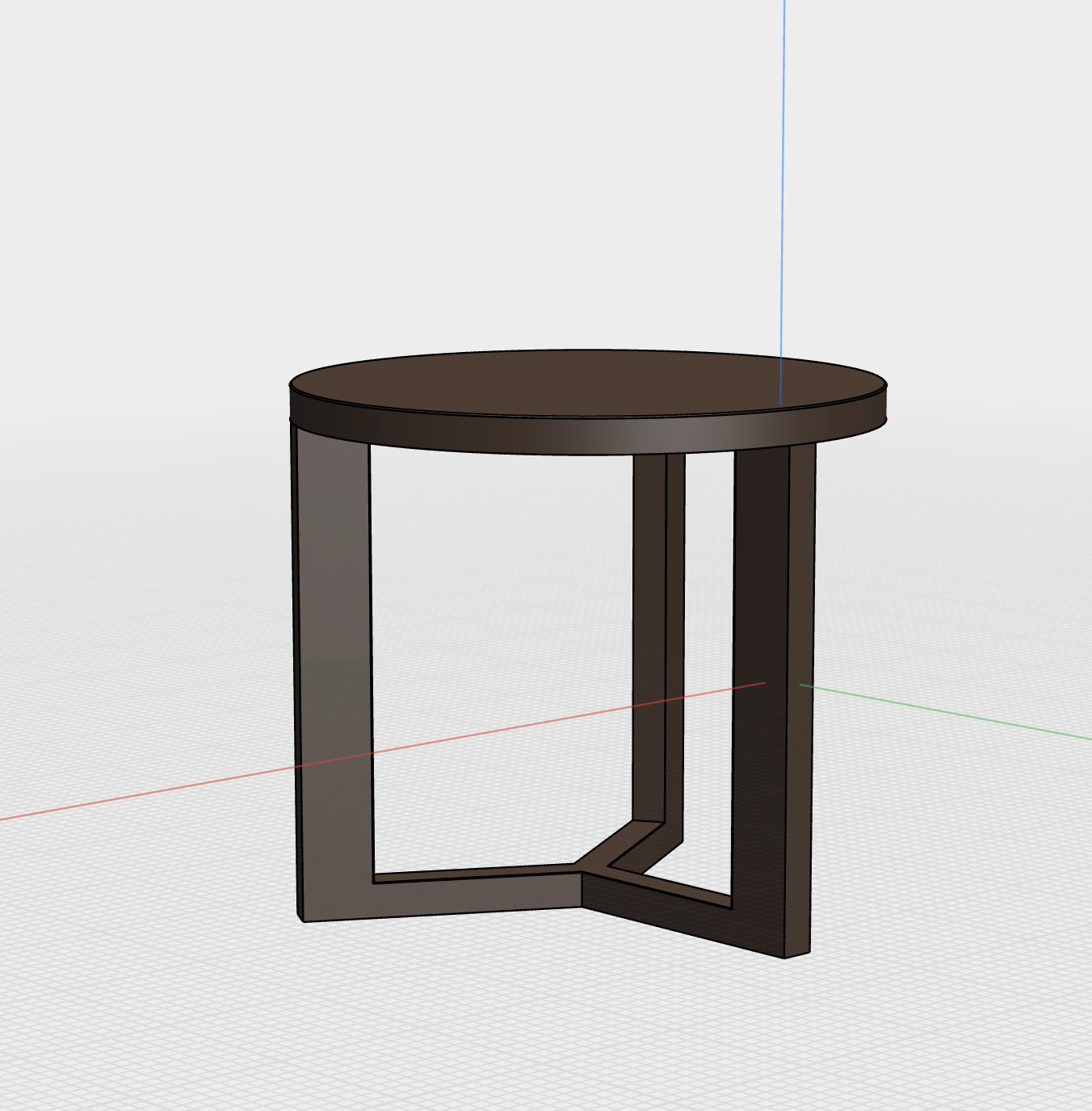Click the bottom corner of the front right leg
Viewport: 1092px width, 1111px height.
pos(787,957)
